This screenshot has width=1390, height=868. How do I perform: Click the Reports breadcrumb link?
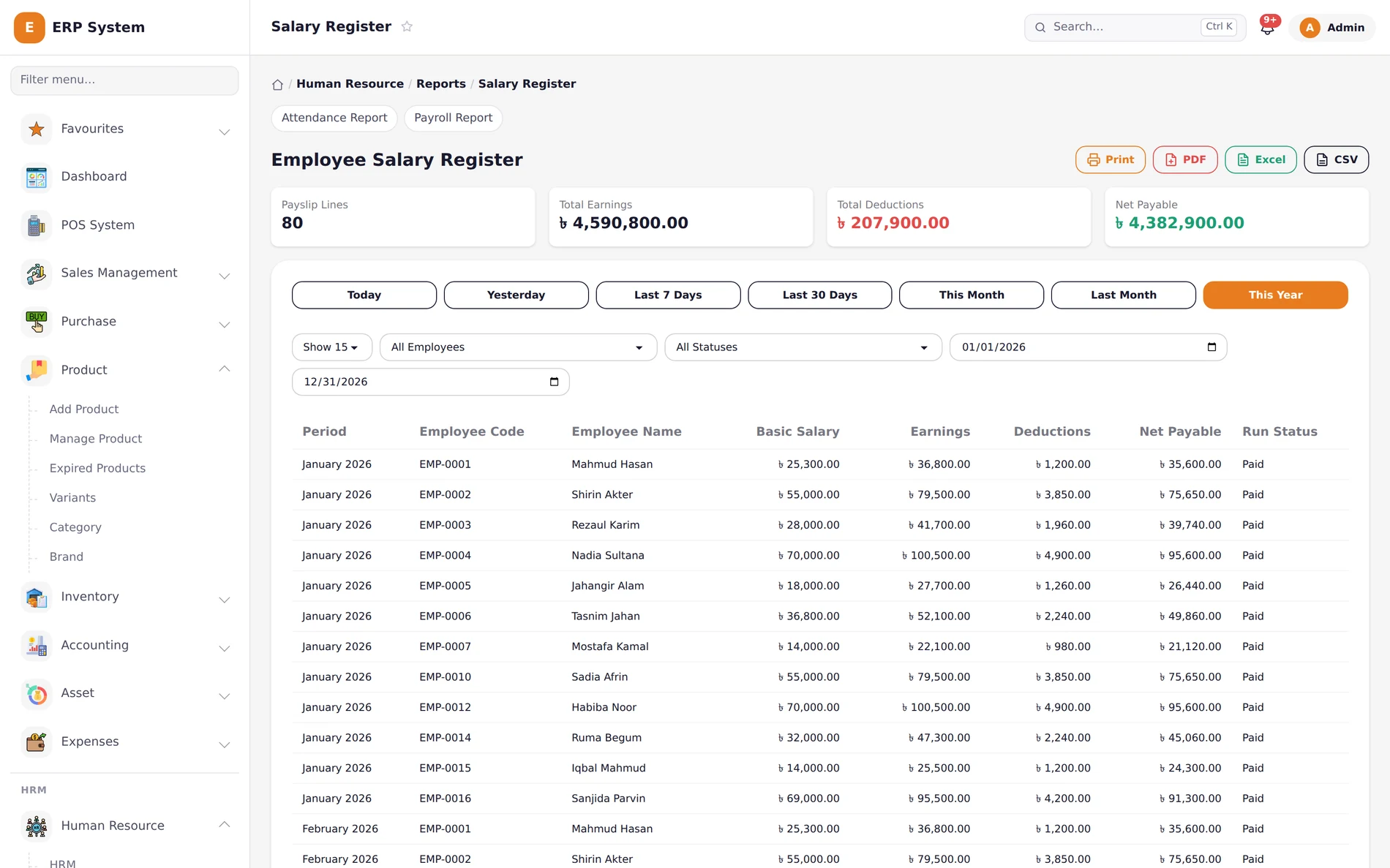click(x=441, y=84)
